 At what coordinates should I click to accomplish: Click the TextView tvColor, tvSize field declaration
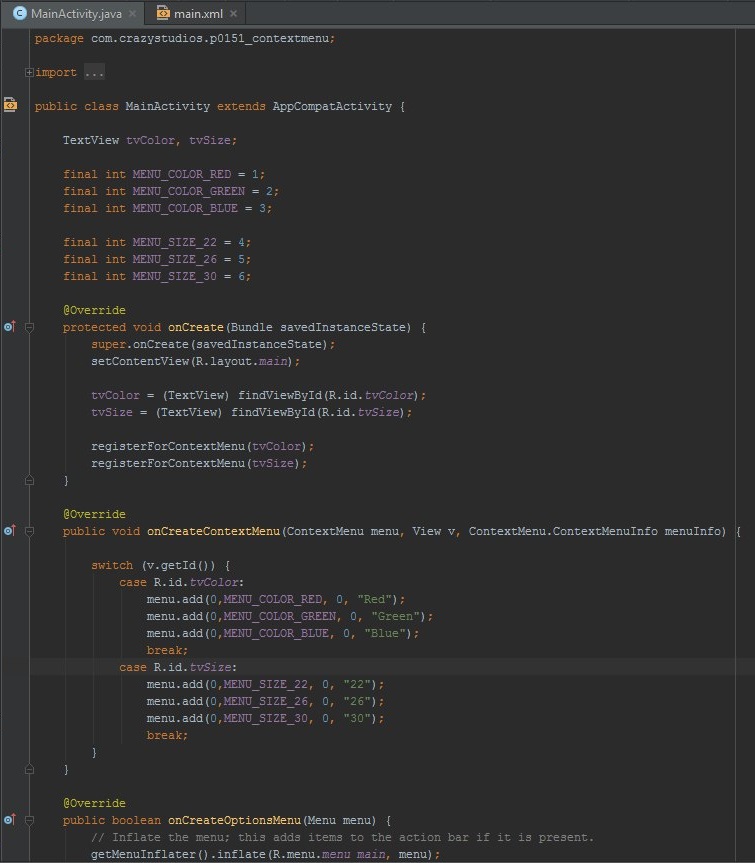point(150,140)
